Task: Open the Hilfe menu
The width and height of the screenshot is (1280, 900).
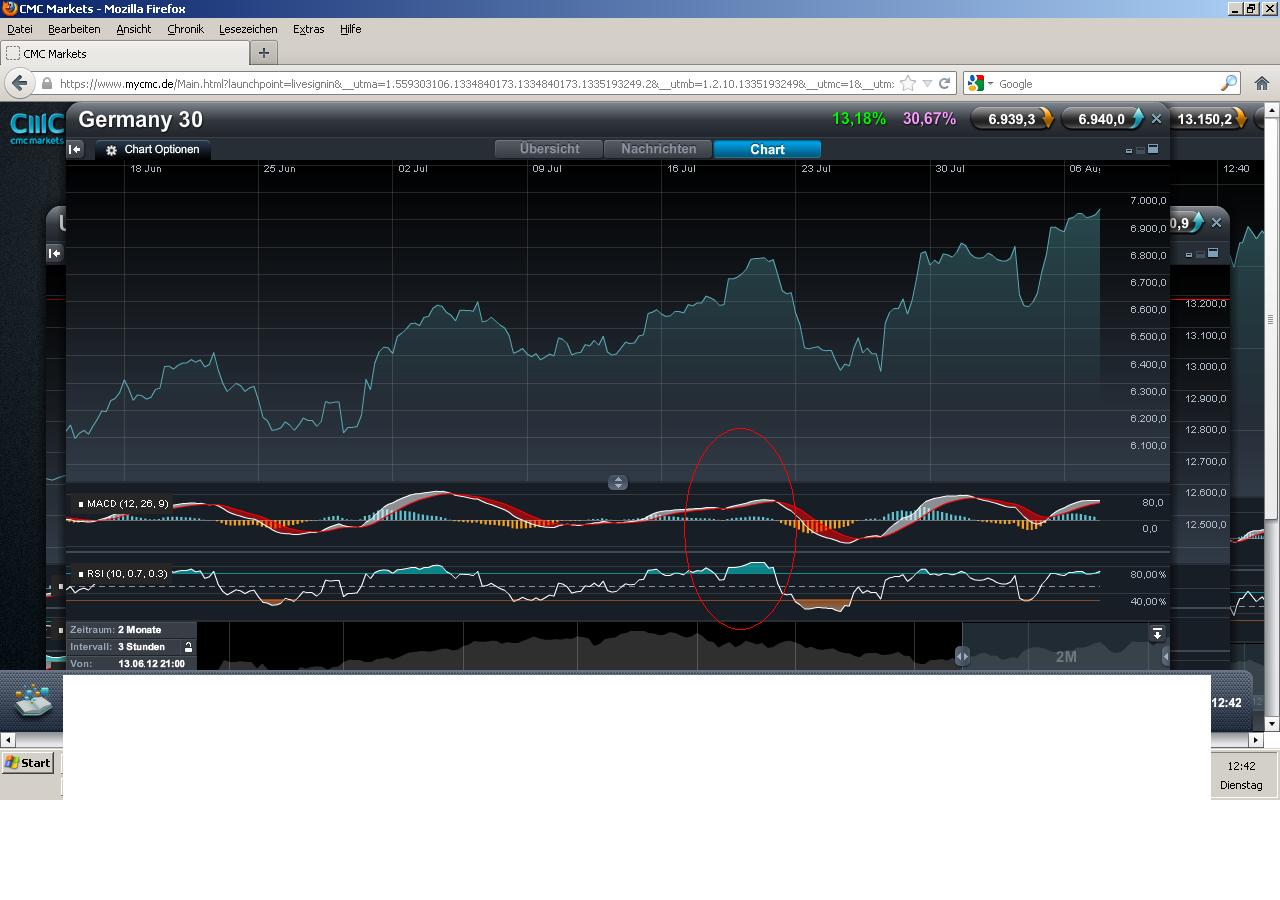Action: tap(350, 29)
